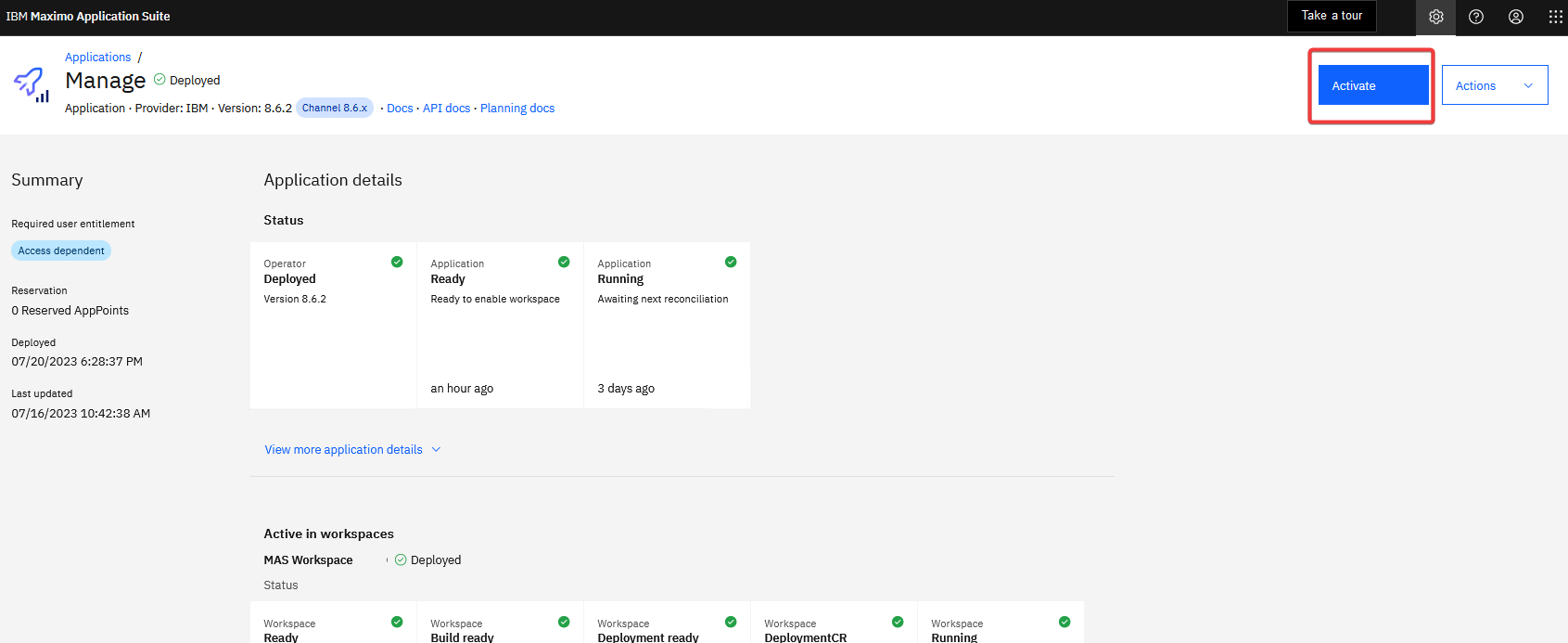The image size is (1568, 643).
Task: Click the Access dependent entitlement tag
Action: click(x=61, y=251)
